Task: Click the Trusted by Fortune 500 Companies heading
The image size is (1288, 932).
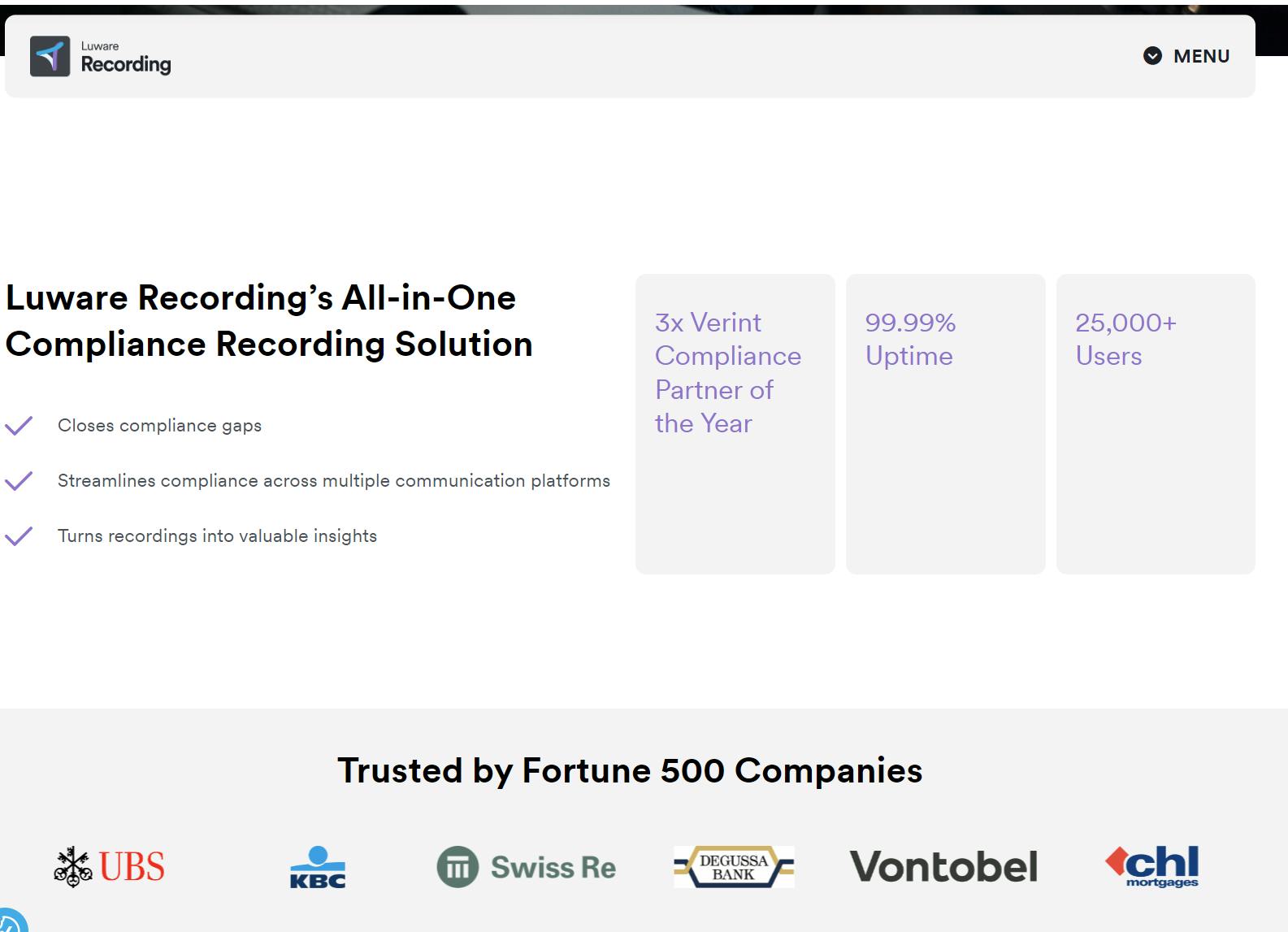Action: (630, 770)
